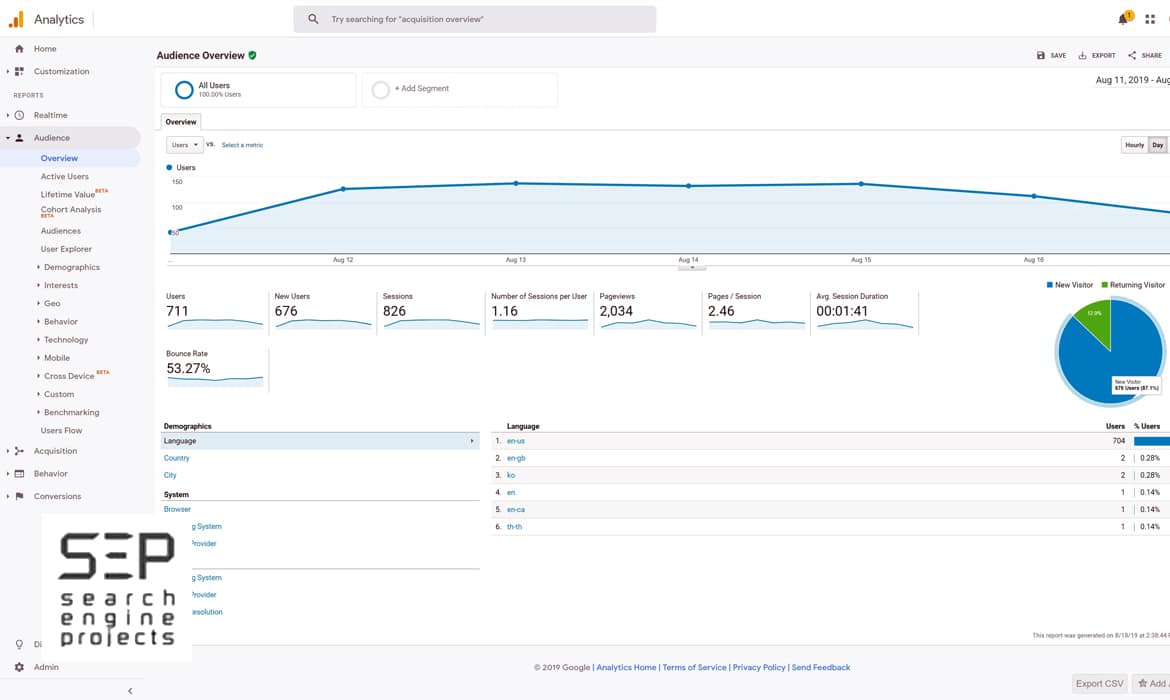
Task: Click the Admin gear icon
Action: pos(19,667)
